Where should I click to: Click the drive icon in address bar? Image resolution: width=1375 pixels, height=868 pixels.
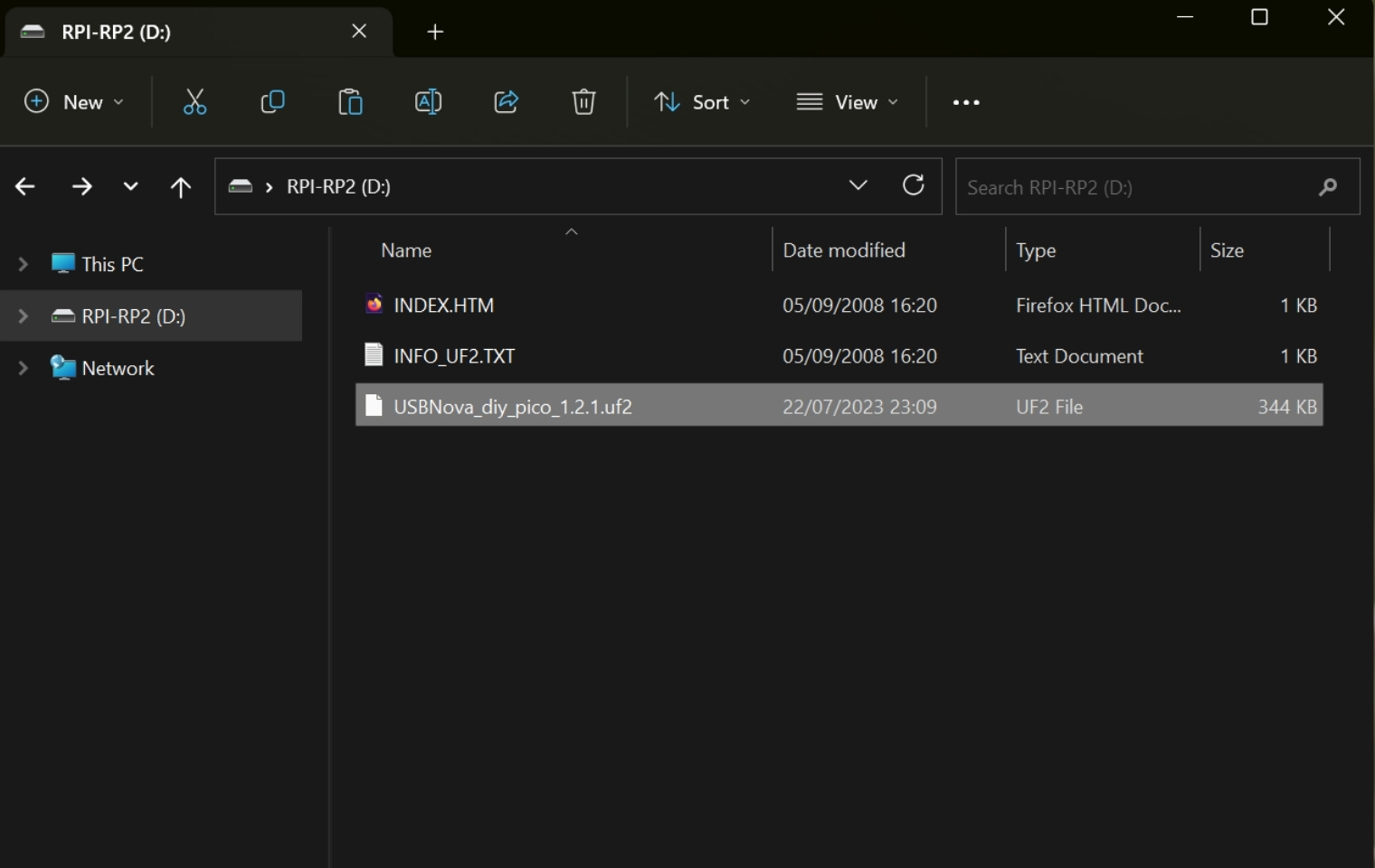pos(240,186)
